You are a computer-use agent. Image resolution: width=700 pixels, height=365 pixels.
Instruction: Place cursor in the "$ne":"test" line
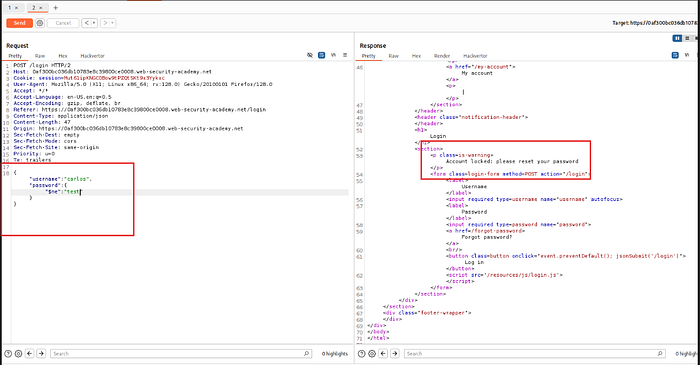coord(63,192)
